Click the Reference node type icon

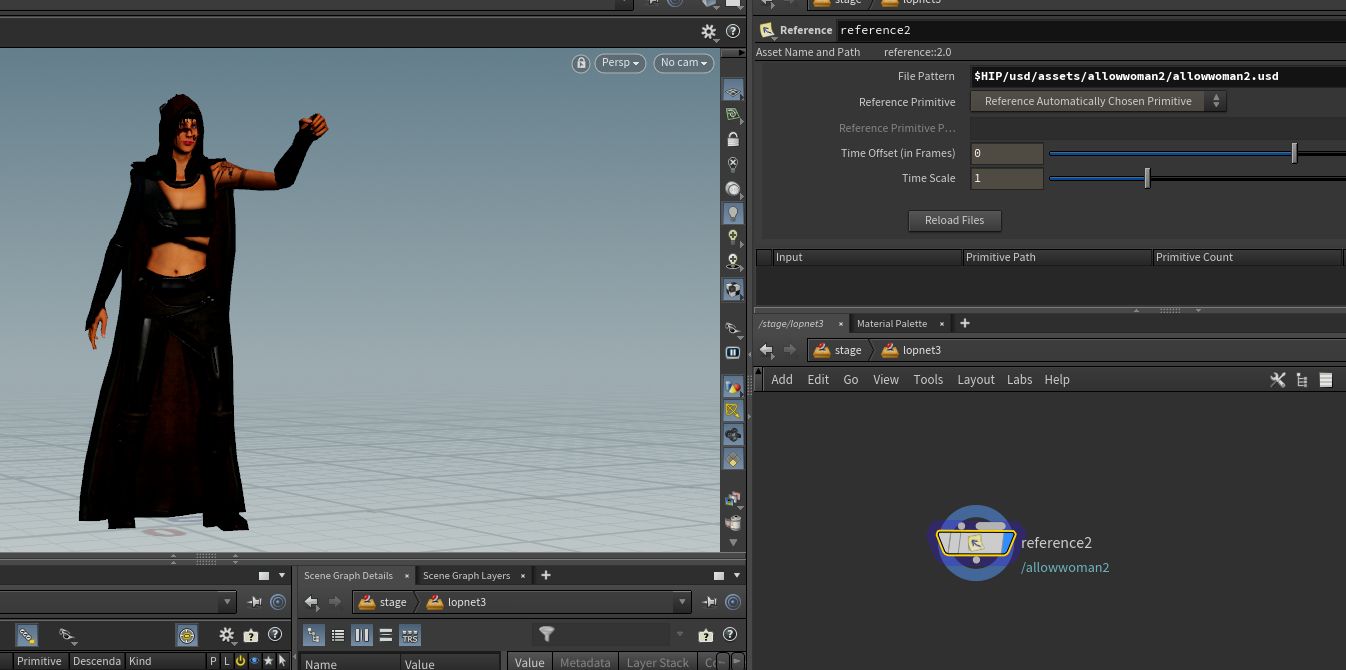coord(768,30)
